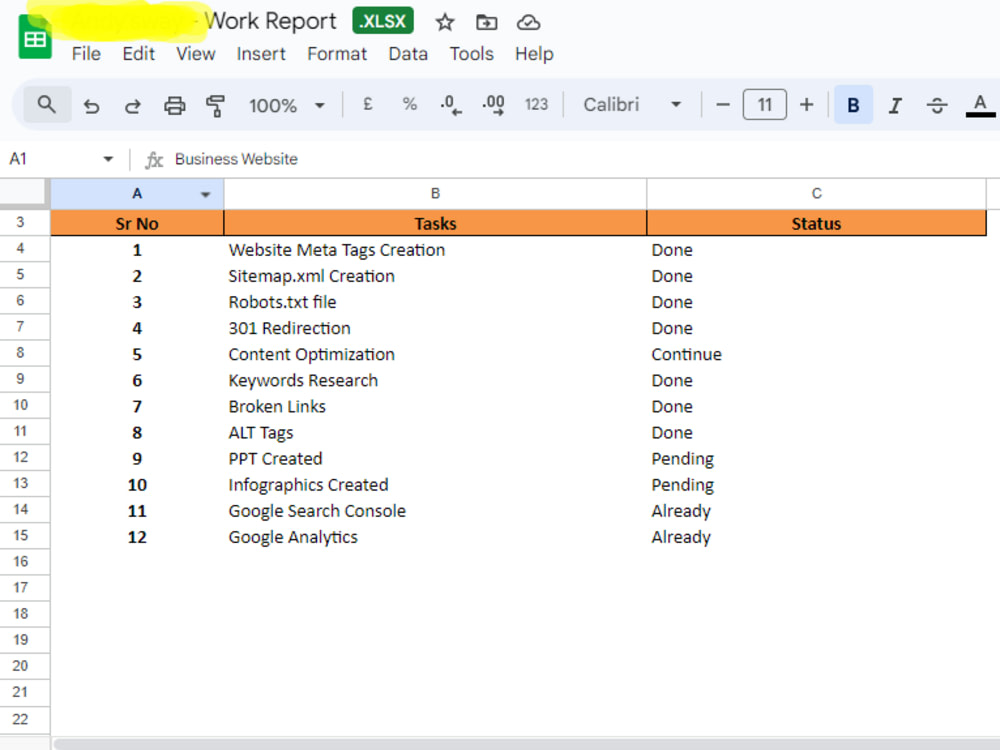
Task: Select the Broken Links cell
Action: pyautogui.click(x=435, y=407)
